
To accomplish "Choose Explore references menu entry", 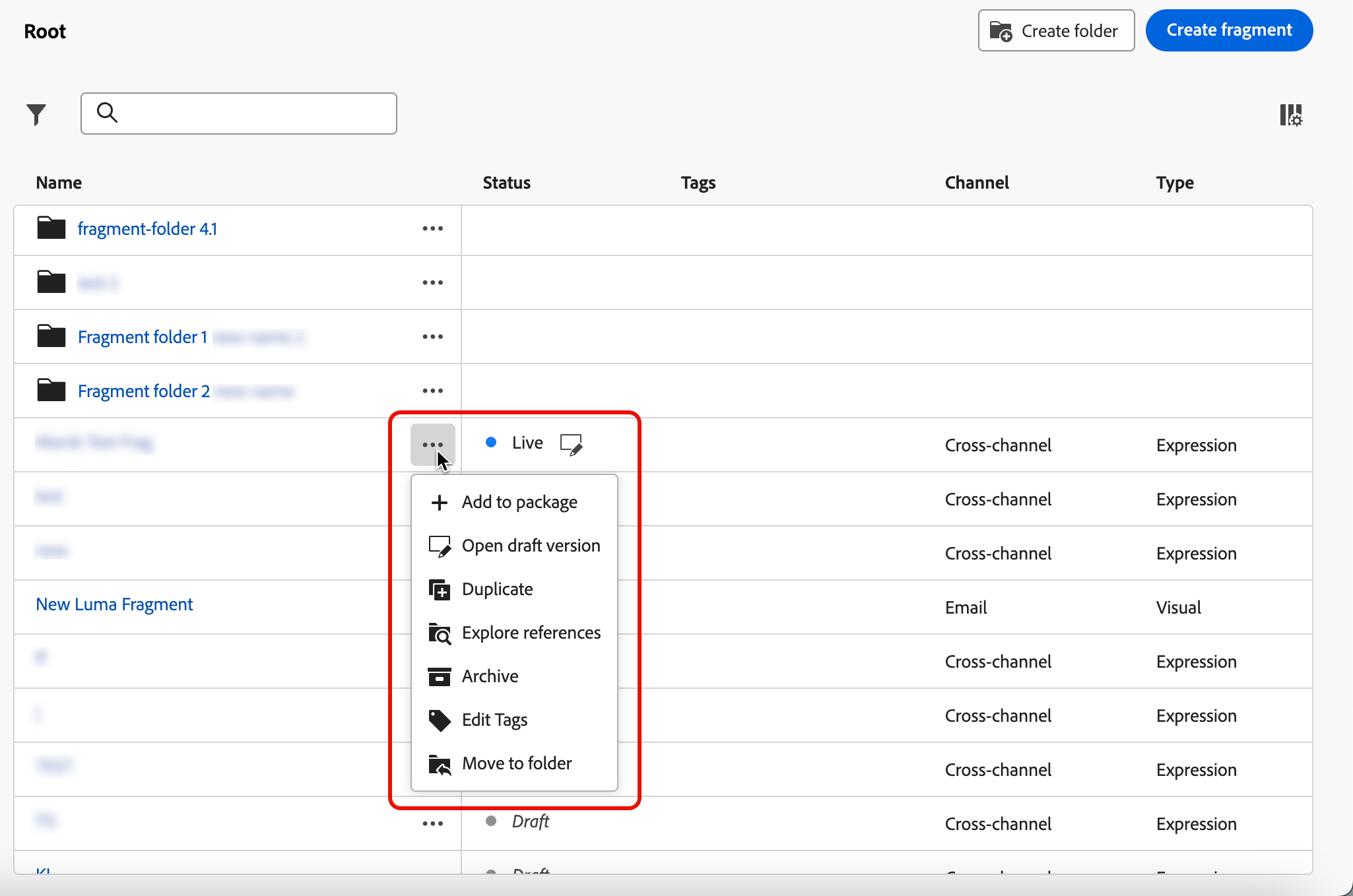I will 531,633.
